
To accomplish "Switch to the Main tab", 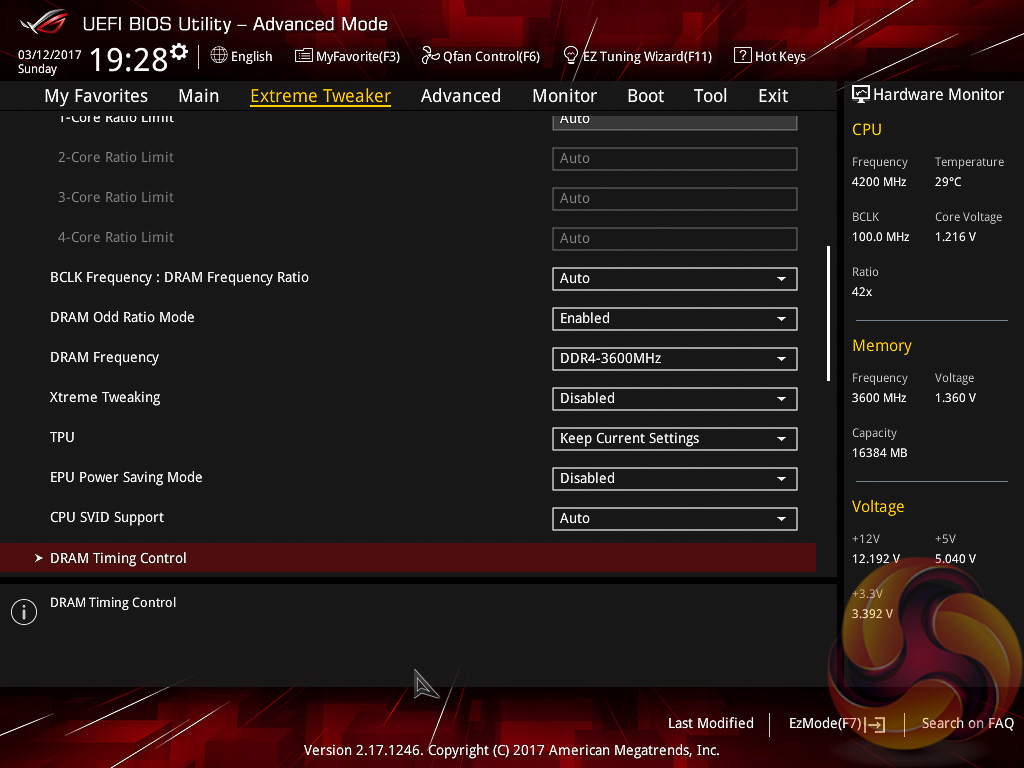I will pyautogui.click(x=199, y=95).
